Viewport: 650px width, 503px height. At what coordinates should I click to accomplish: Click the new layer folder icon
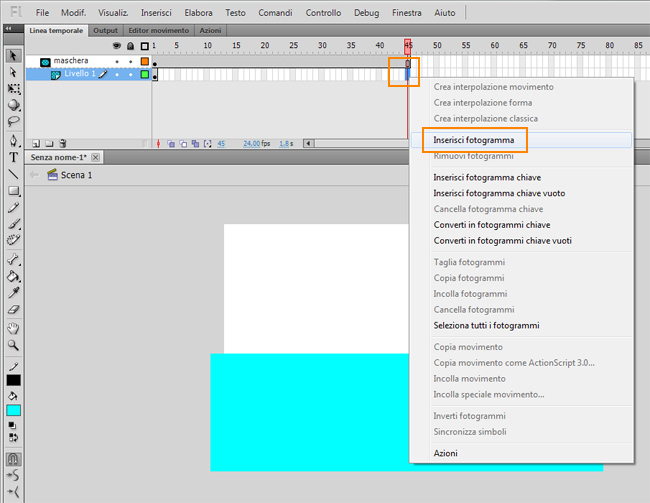[x=49, y=144]
